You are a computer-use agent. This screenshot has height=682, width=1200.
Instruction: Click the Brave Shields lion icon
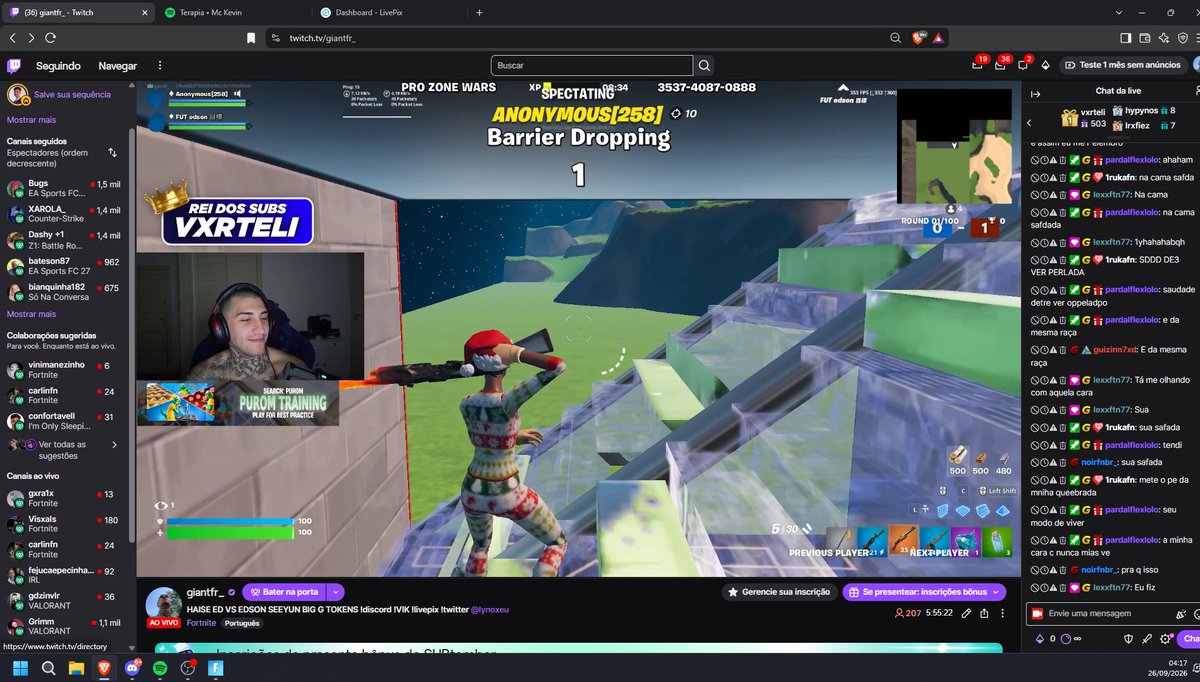click(918, 37)
